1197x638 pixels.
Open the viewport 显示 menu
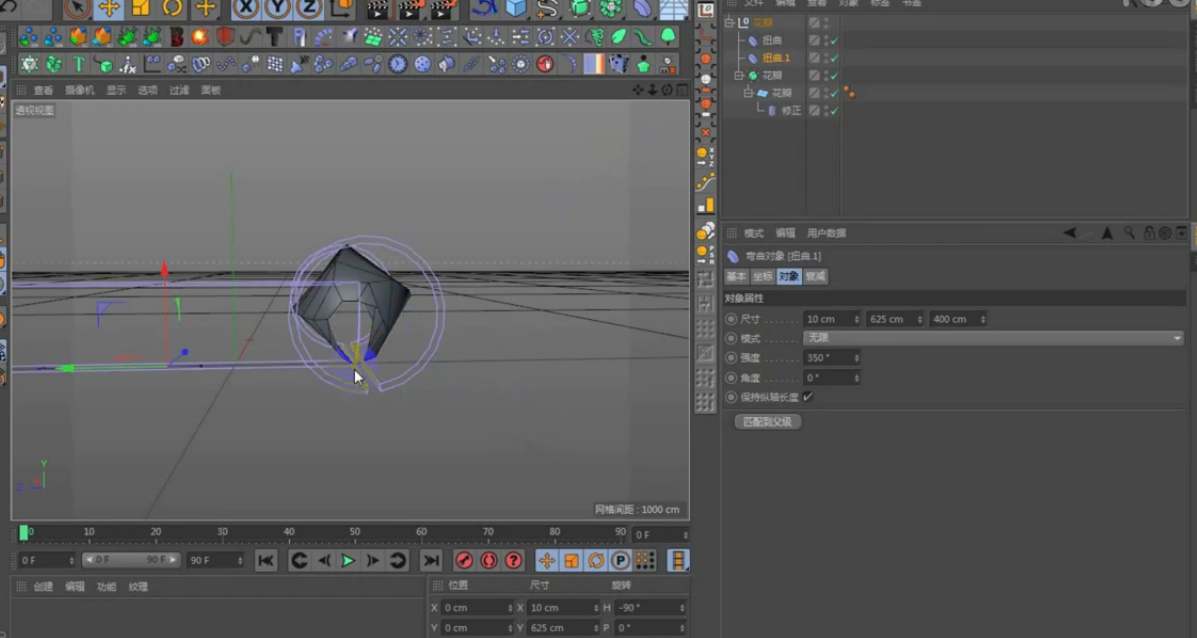pos(116,90)
